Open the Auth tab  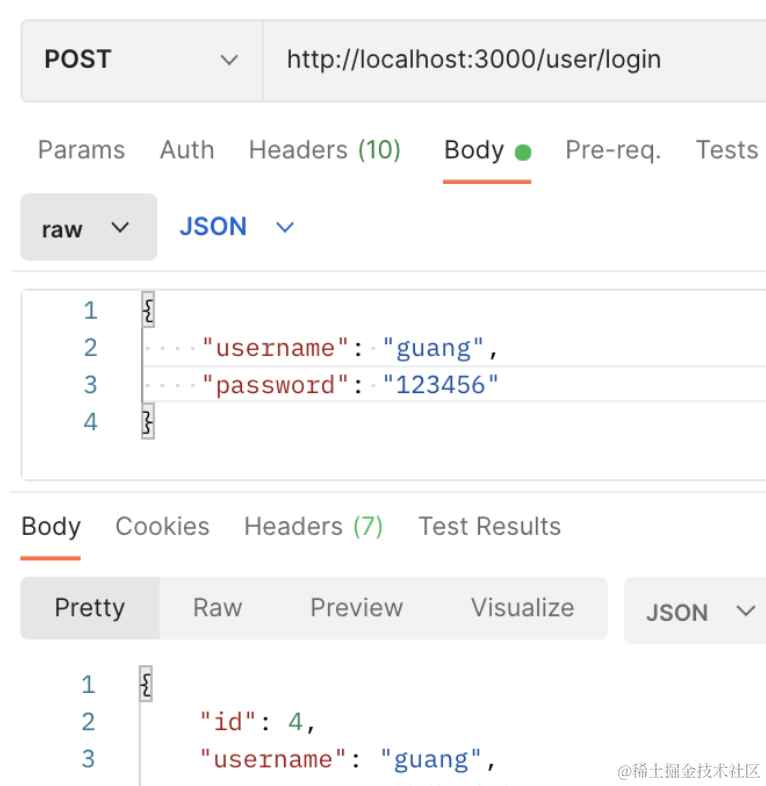click(x=187, y=150)
